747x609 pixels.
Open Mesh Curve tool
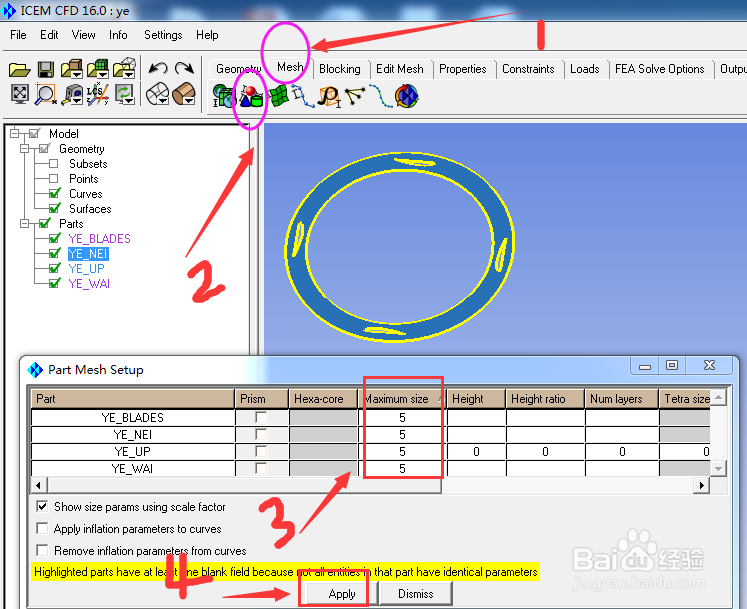[381, 96]
